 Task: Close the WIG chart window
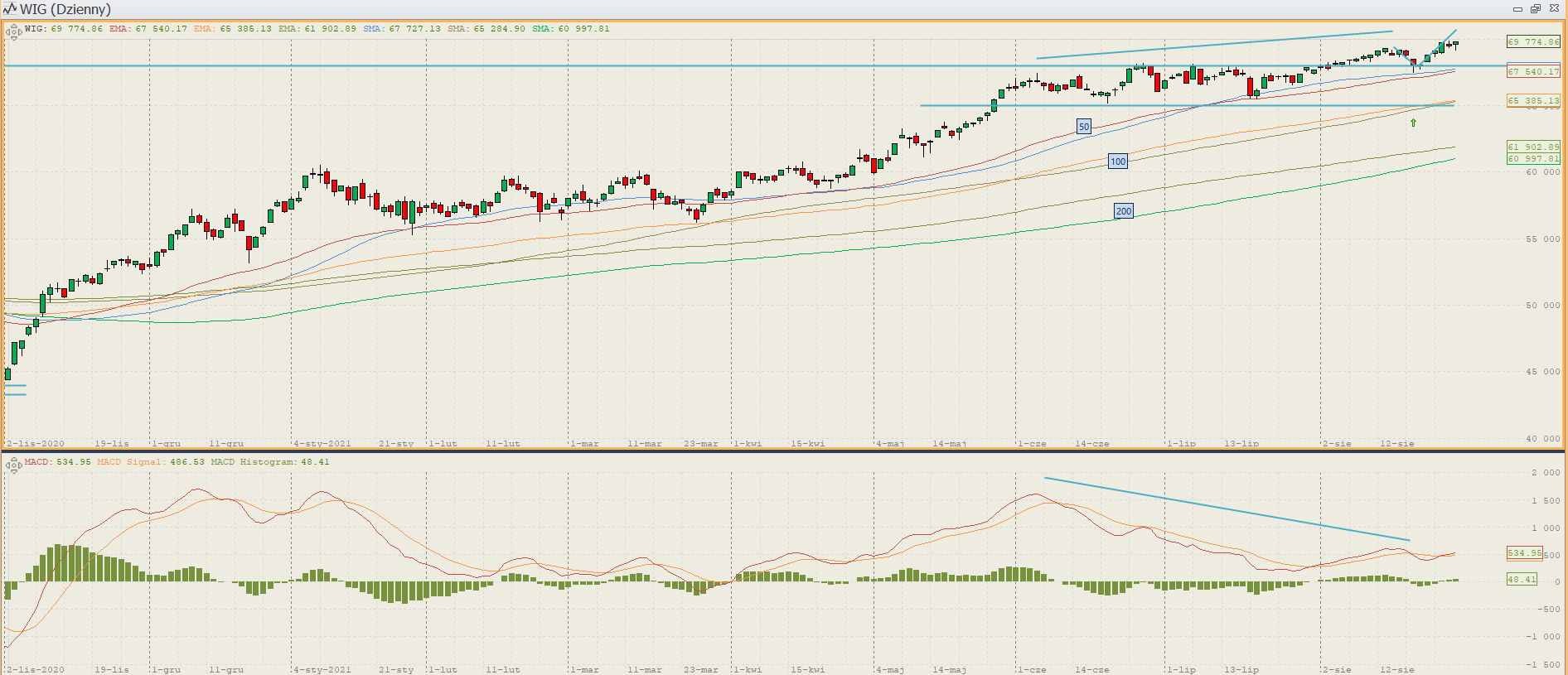click(x=1554, y=9)
